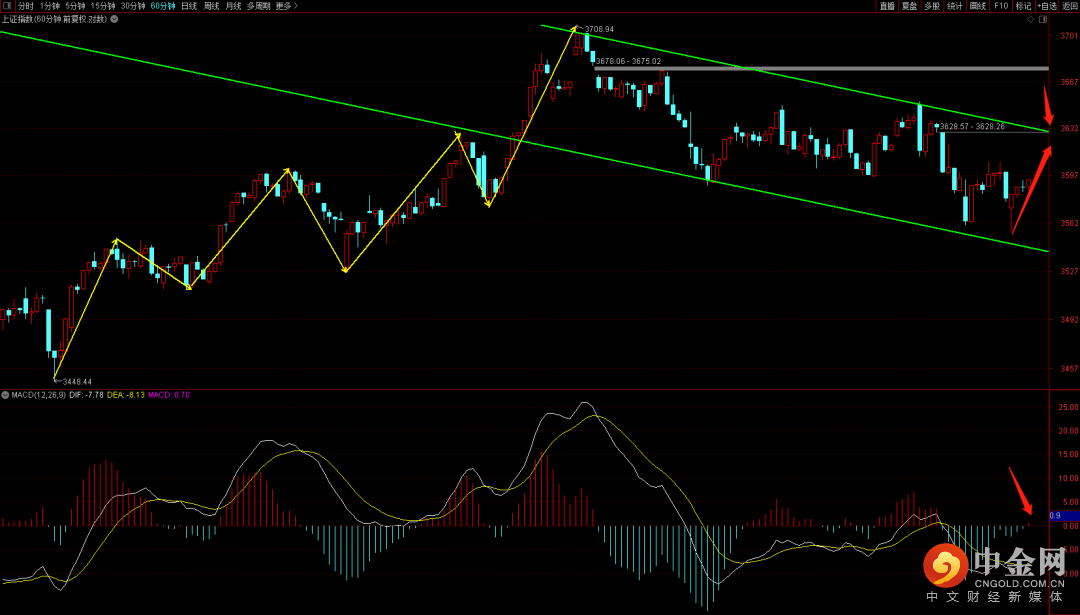The height and width of the screenshot is (615, 1080).
Task: Switch to the 5分钟 period
Action: point(76,6)
